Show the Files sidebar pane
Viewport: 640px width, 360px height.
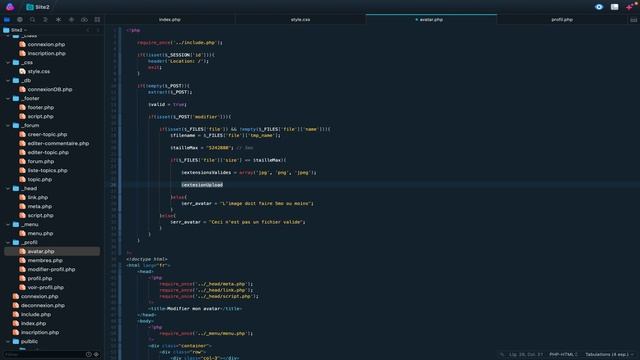[x=7, y=20]
